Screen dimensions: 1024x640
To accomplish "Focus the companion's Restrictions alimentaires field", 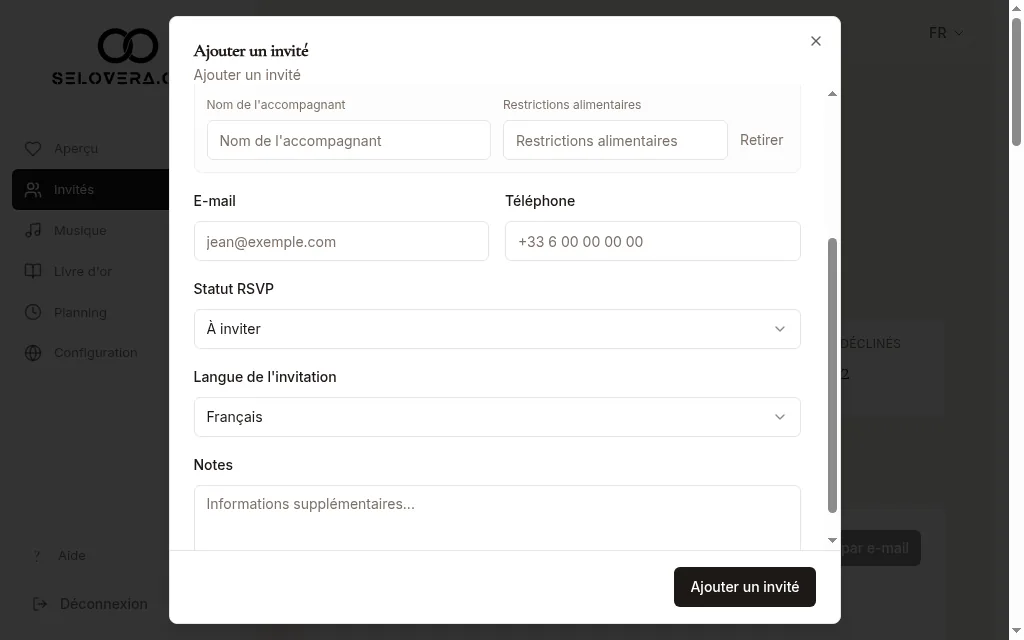I will point(615,140).
